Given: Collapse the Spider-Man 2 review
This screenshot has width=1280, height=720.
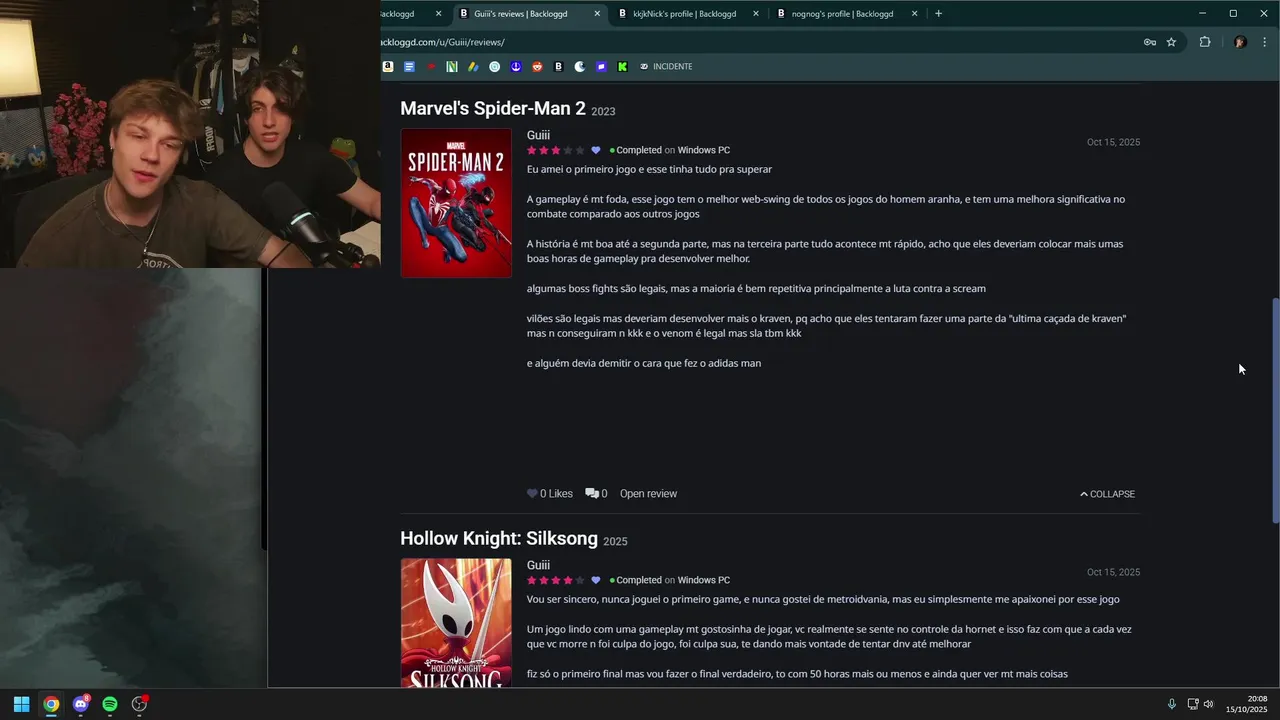Looking at the screenshot, I should coord(1107,494).
